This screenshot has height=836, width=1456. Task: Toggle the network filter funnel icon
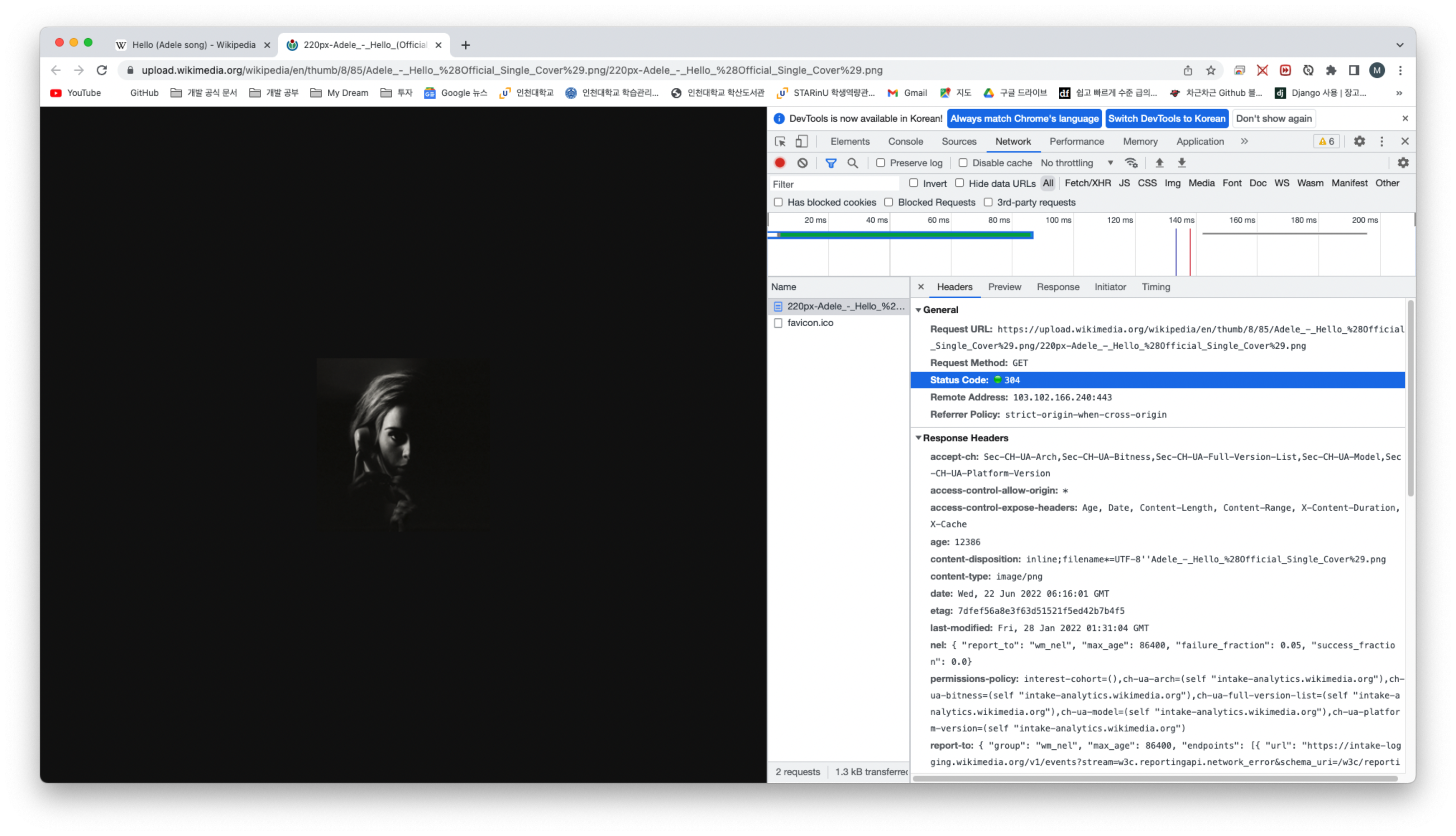tap(831, 163)
